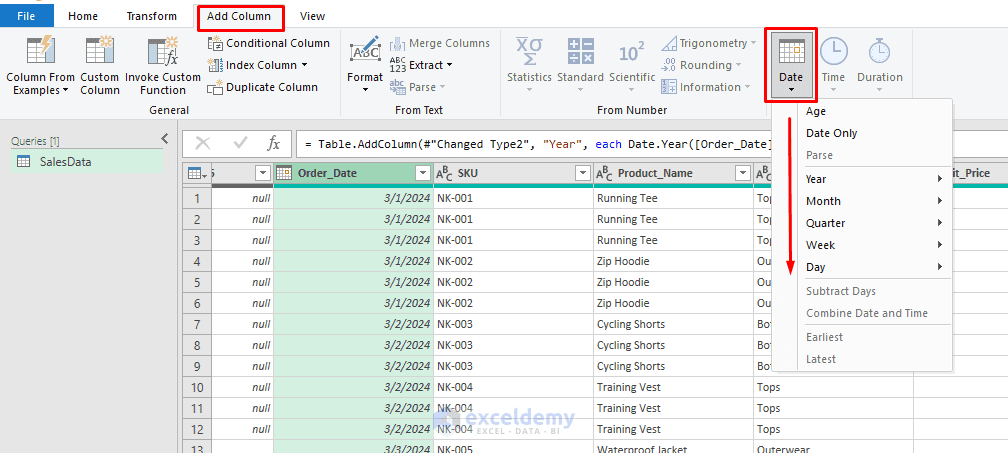Switch to the View tab

point(312,16)
